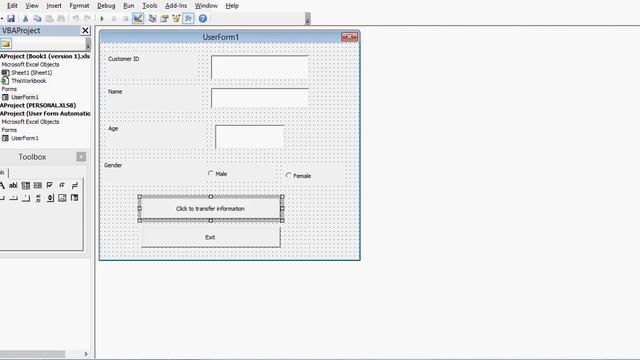Open the Run menu
This screenshot has height=360, width=640.
click(129, 6)
